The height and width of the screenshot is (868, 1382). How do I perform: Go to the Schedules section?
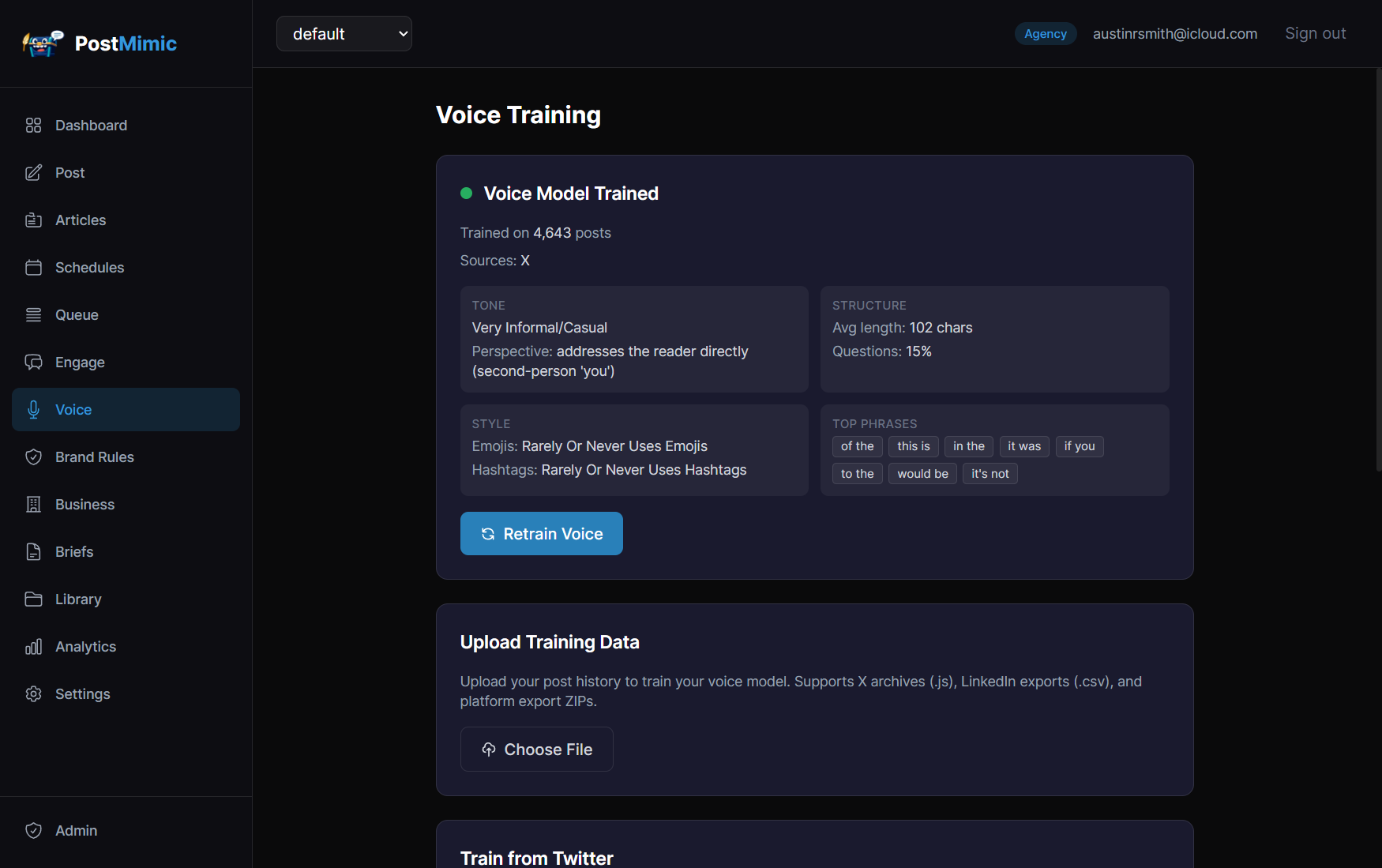[126, 268]
